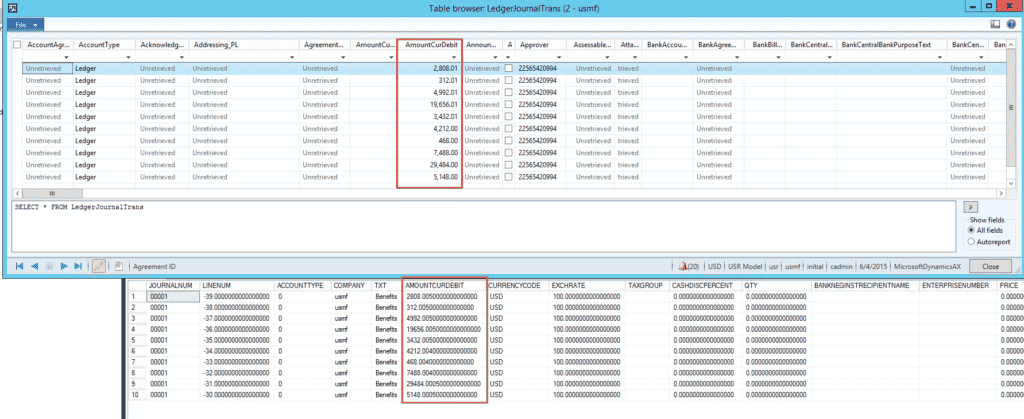Tick the checkbox in the 19,656.01 row
Image resolution: width=1024 pixels, height=419 pixels.
pyautogui.click(x=509, y=104)
